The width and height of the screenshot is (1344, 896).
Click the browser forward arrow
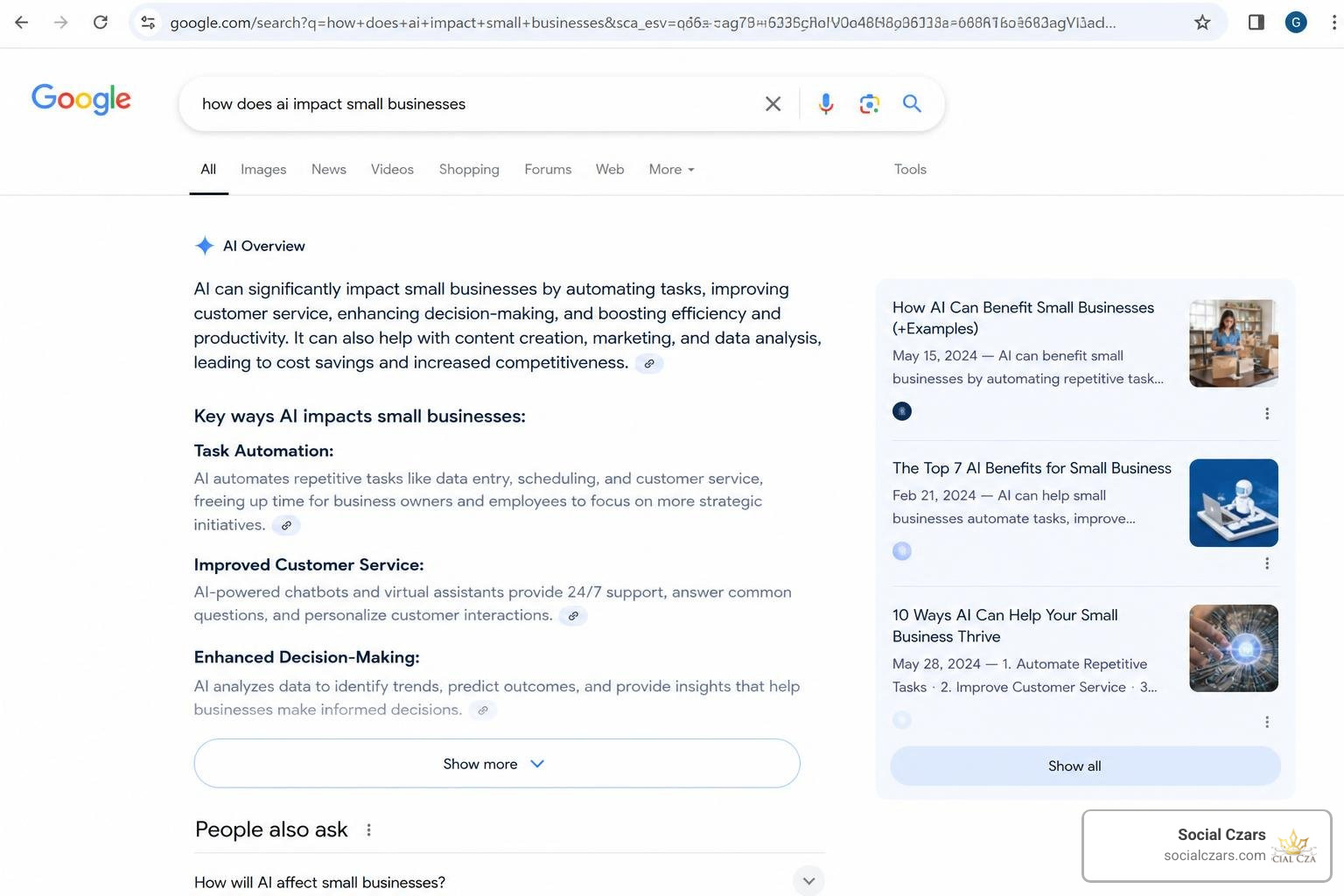(60, 22)
